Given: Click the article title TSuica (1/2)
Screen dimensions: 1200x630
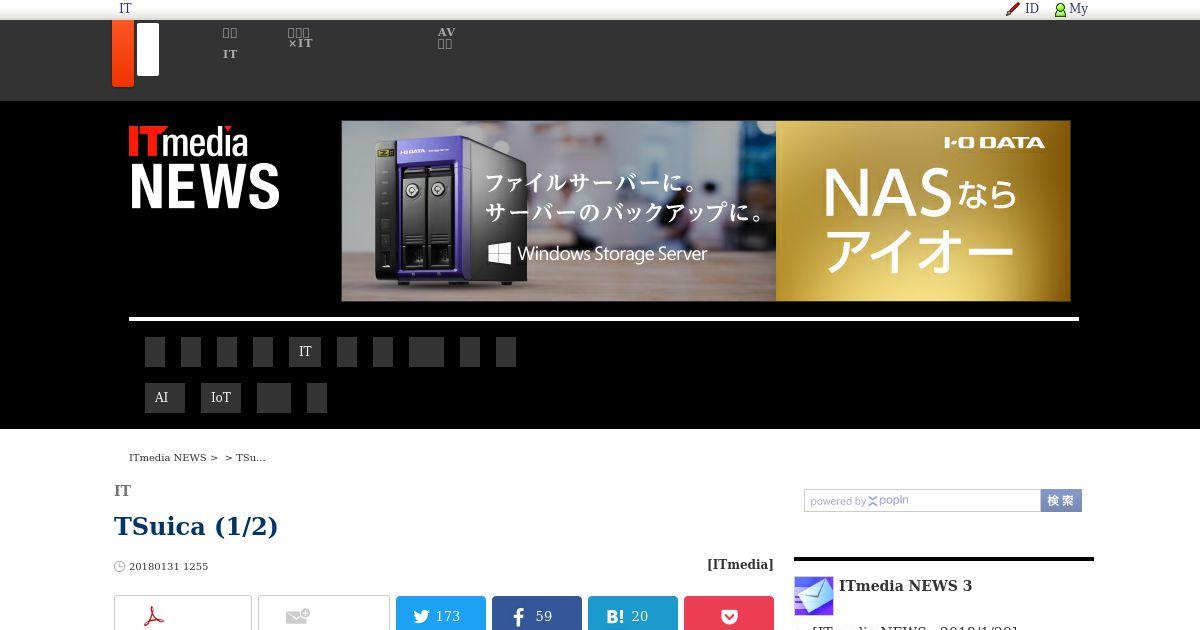Looking at the screenshot, I should click(196, 526).
